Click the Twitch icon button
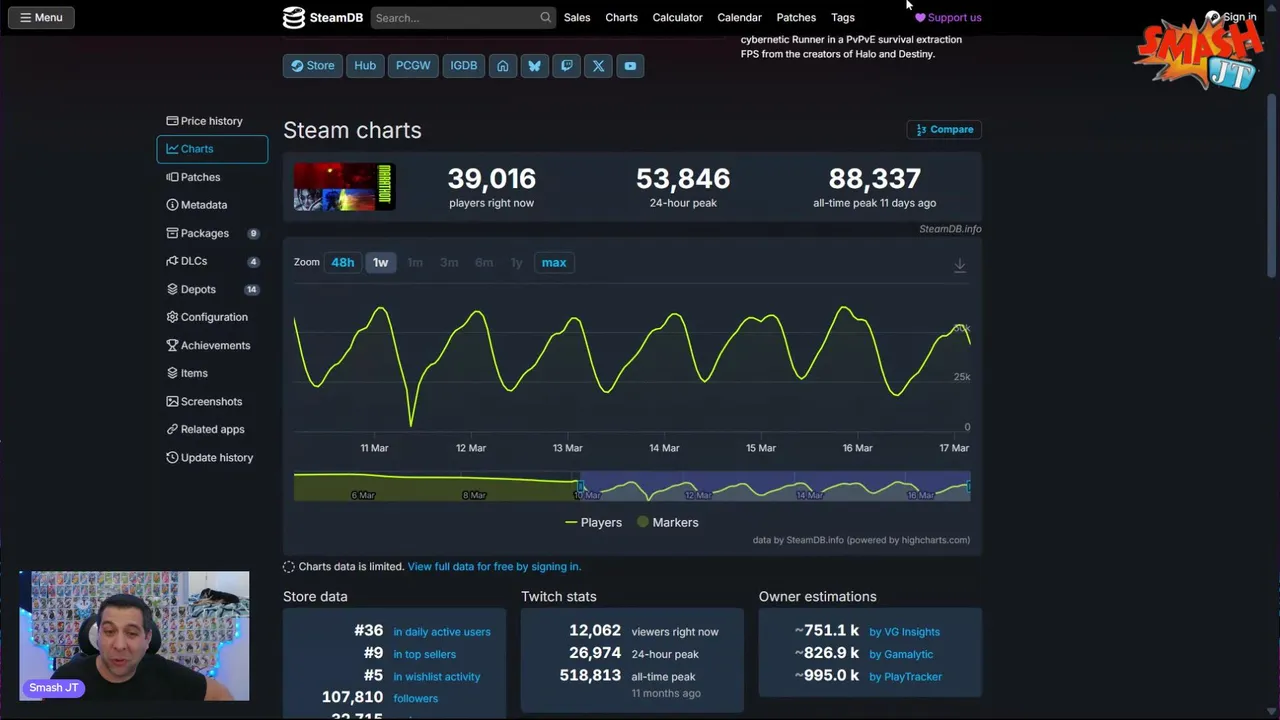The width and height of the screenshot is (1280, 720). (x=567, y=65)
